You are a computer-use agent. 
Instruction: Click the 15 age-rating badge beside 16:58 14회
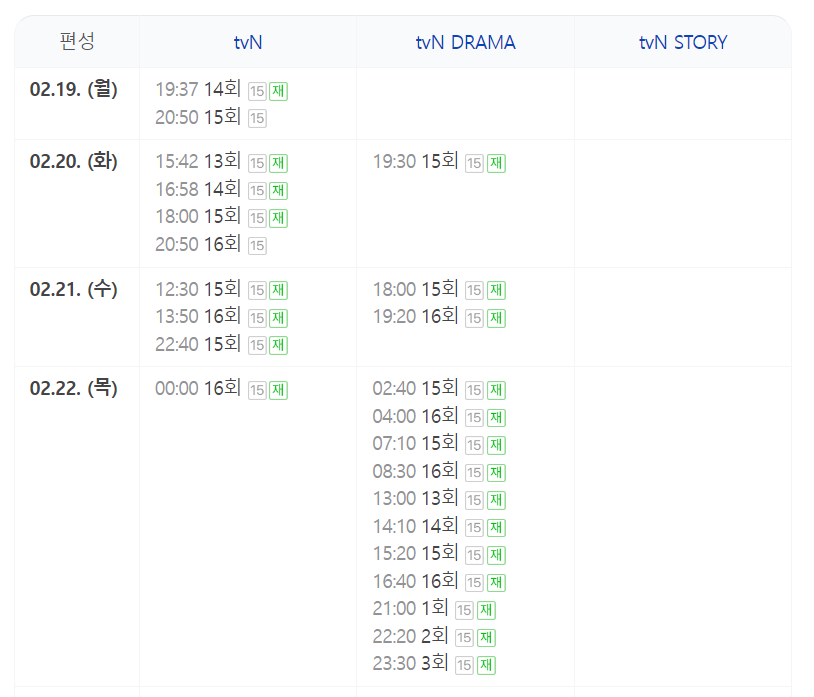pos(257,191)
